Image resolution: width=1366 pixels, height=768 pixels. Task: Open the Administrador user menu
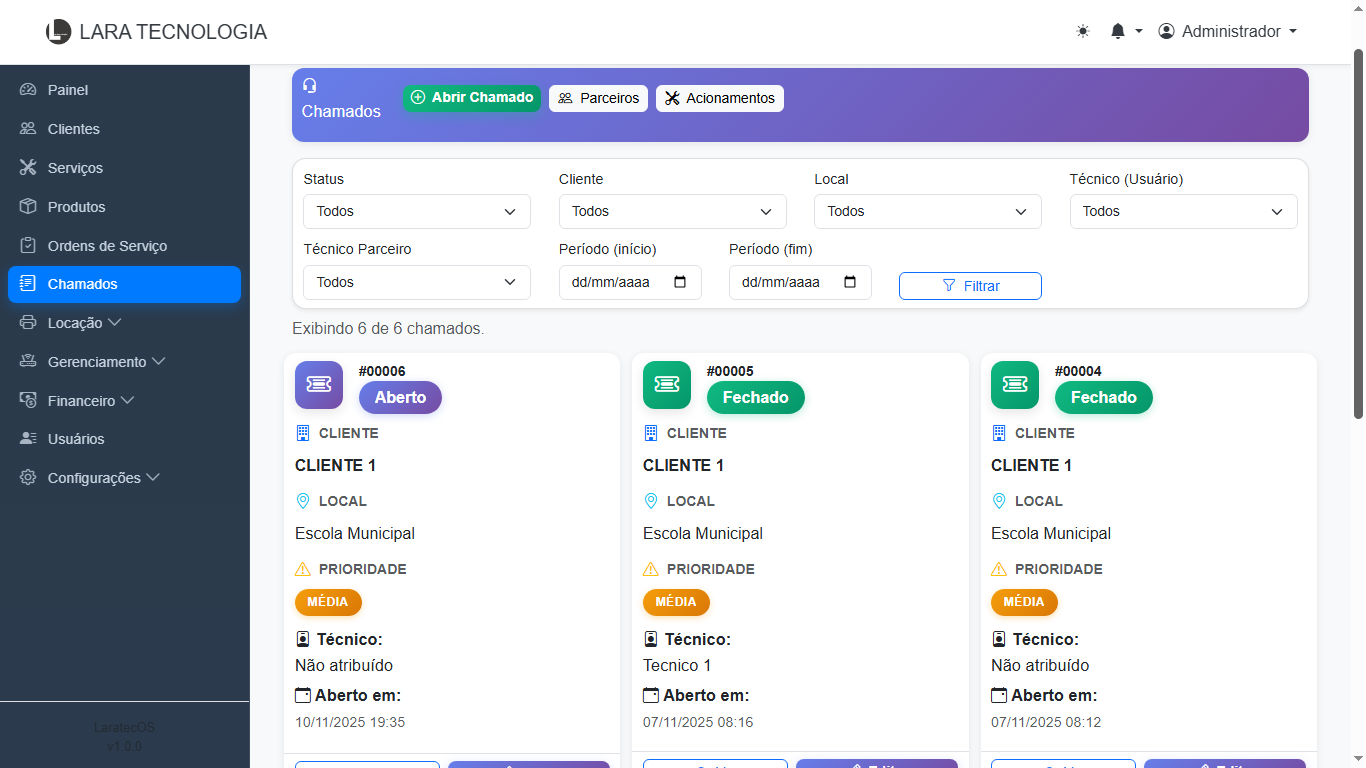[1227, 32]
